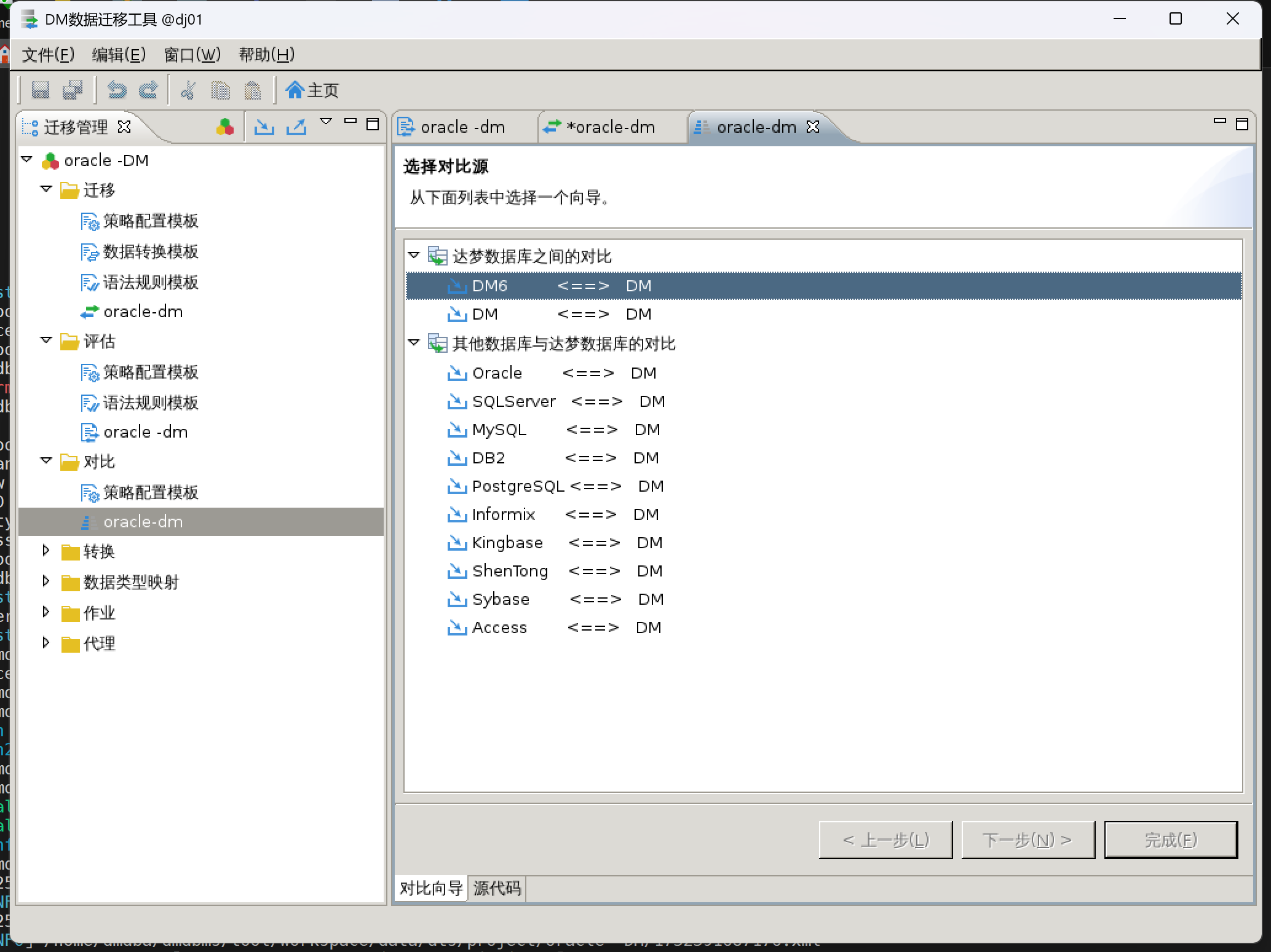
Task: Click the Cut scissors icon
Action: point(188,90)
